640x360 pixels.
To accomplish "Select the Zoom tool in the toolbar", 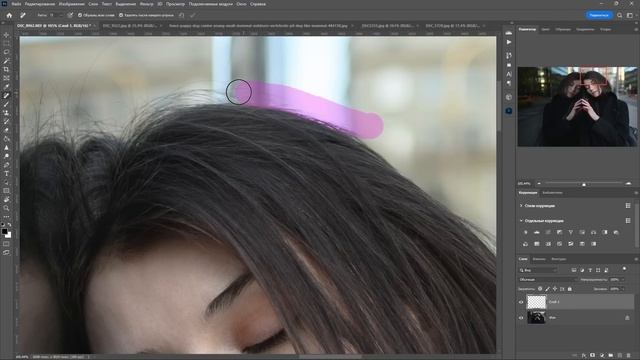I will (6, 208).
